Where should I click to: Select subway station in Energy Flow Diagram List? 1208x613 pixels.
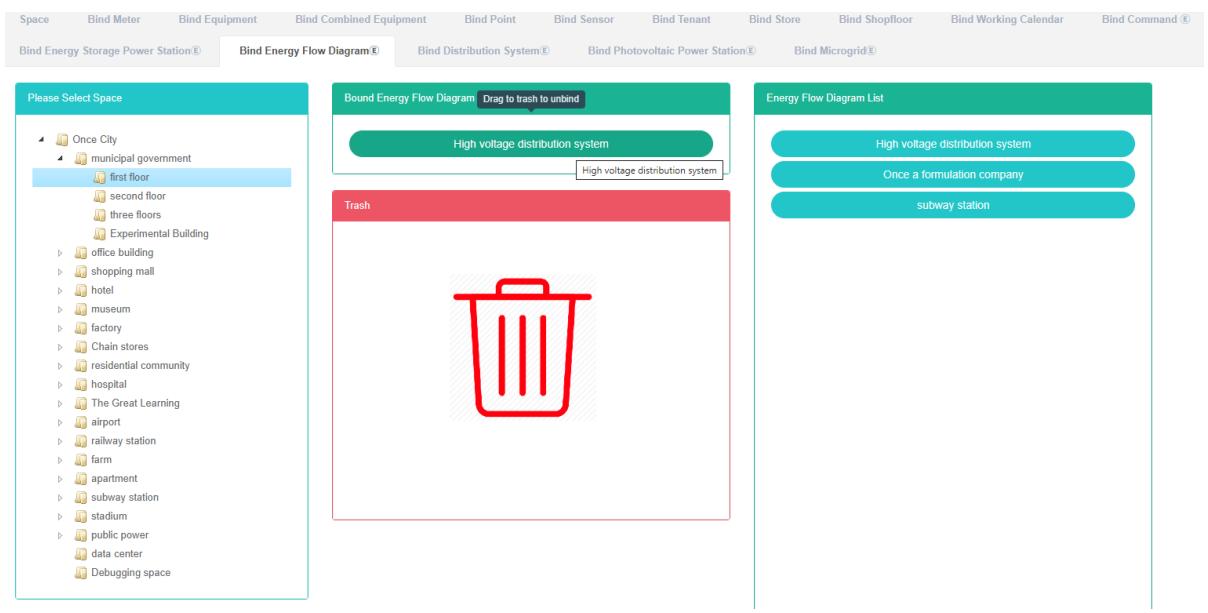pos(952,205)
